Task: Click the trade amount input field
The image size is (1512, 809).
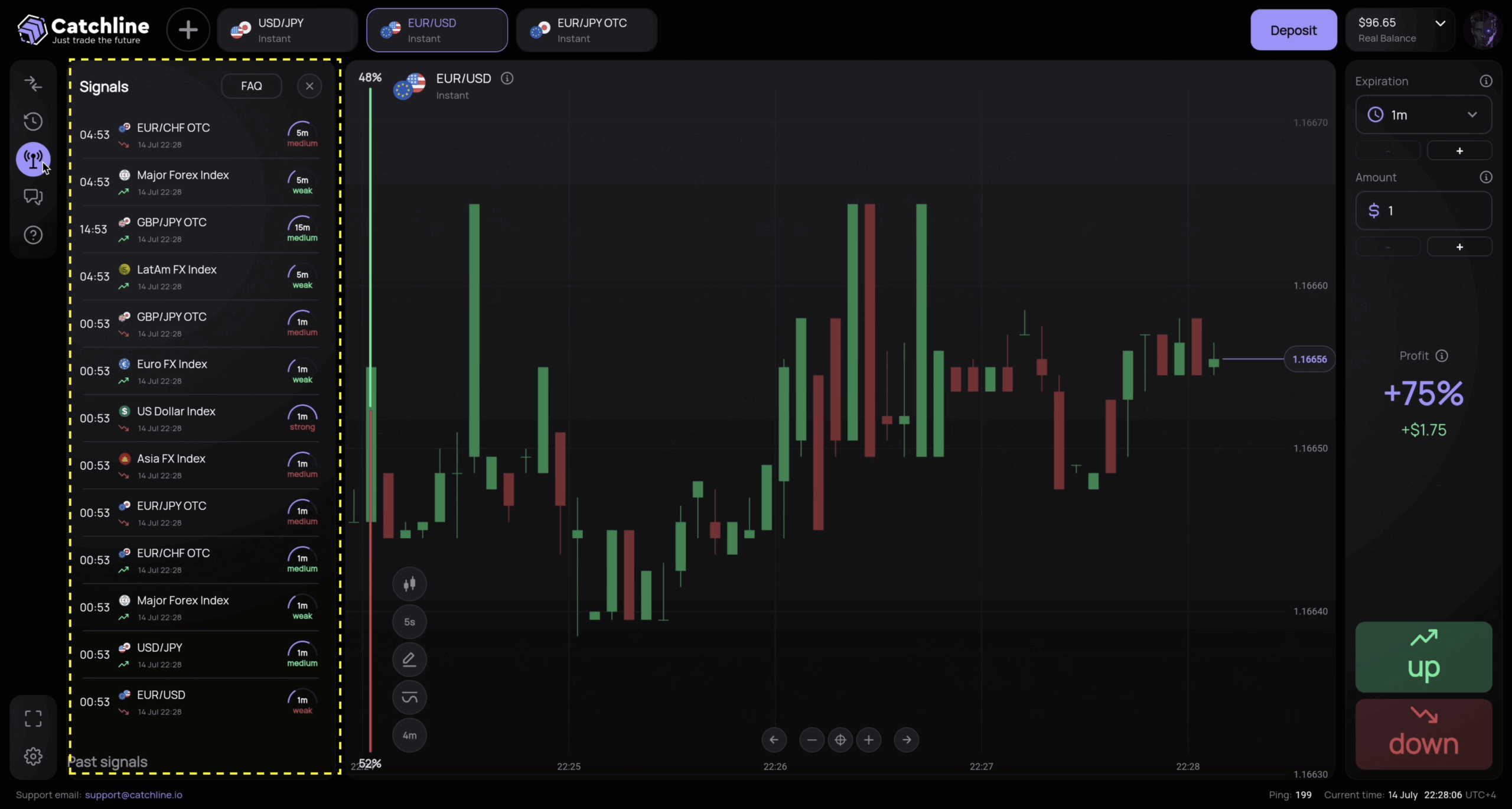Action: [x=1423, y=210]
